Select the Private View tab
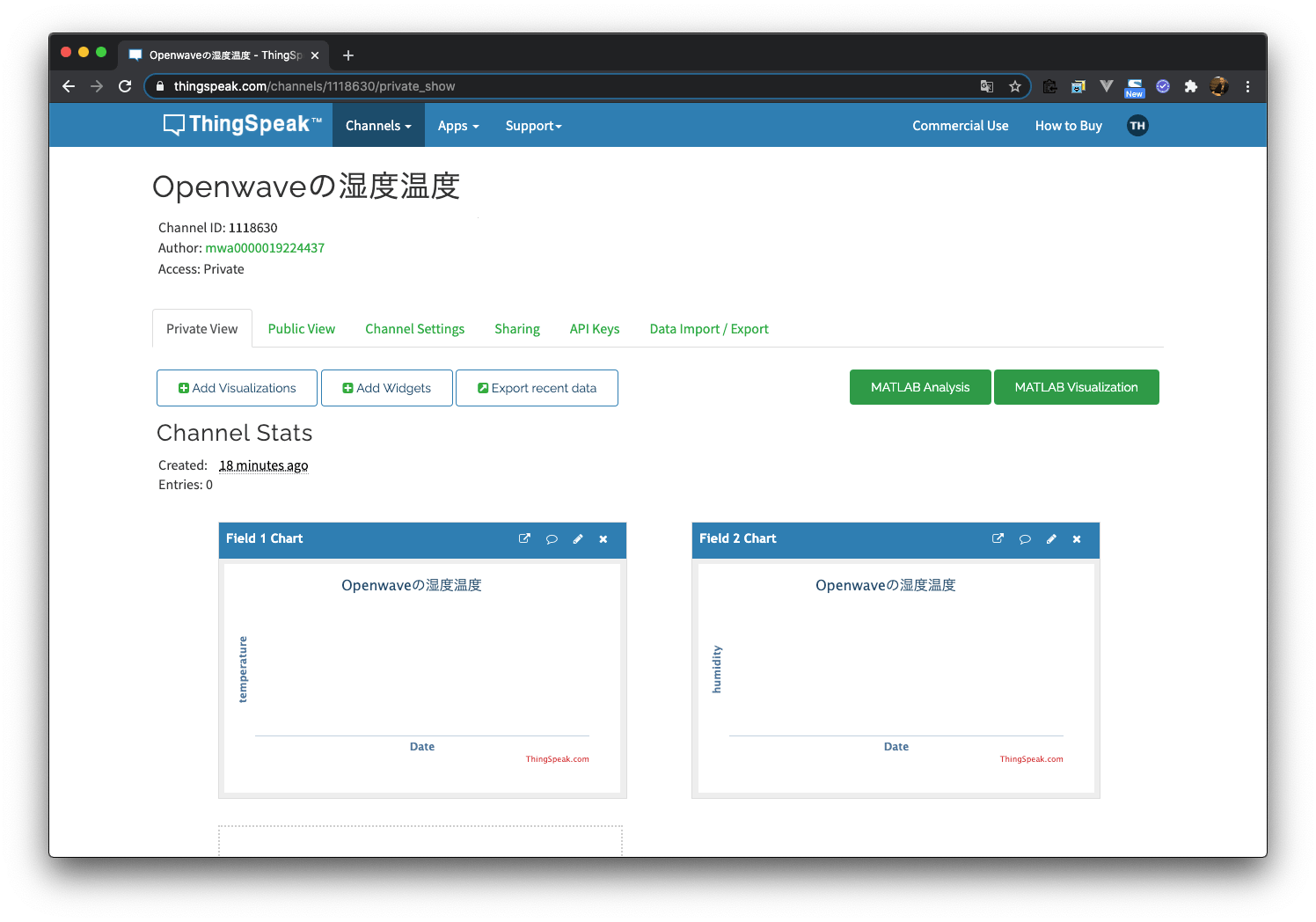The width and height of the screenshot is (1316, 922). click(x=202, y=329)
